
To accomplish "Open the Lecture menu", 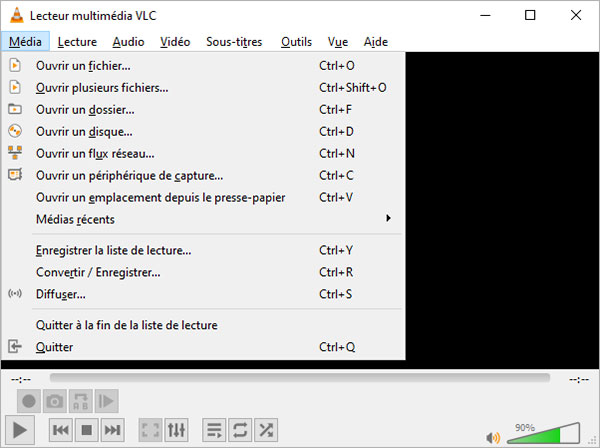I will click(x=77, y=41).
